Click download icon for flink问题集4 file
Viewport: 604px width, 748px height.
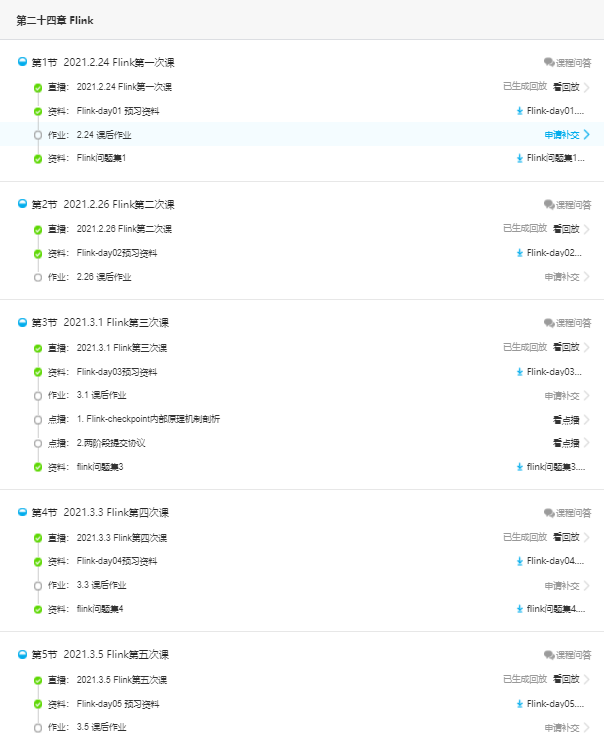coord(520,609)
